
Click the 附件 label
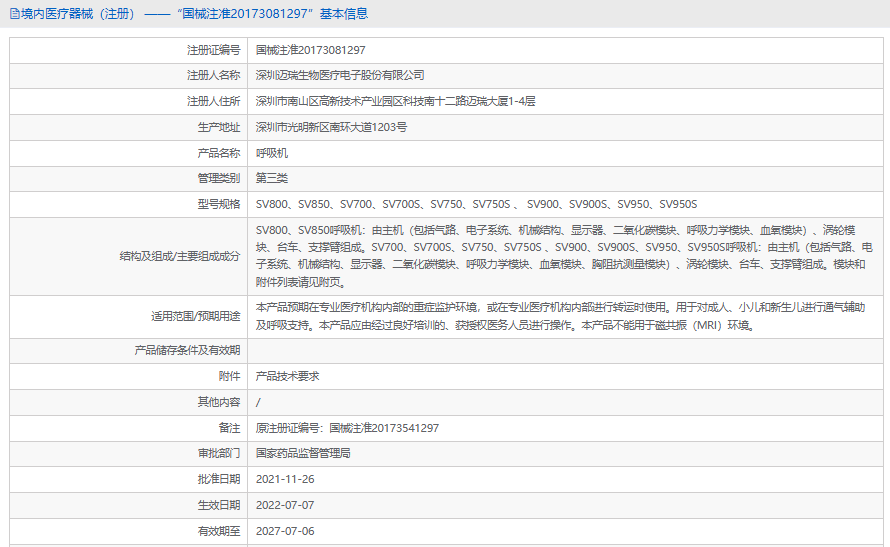(229, 376)
